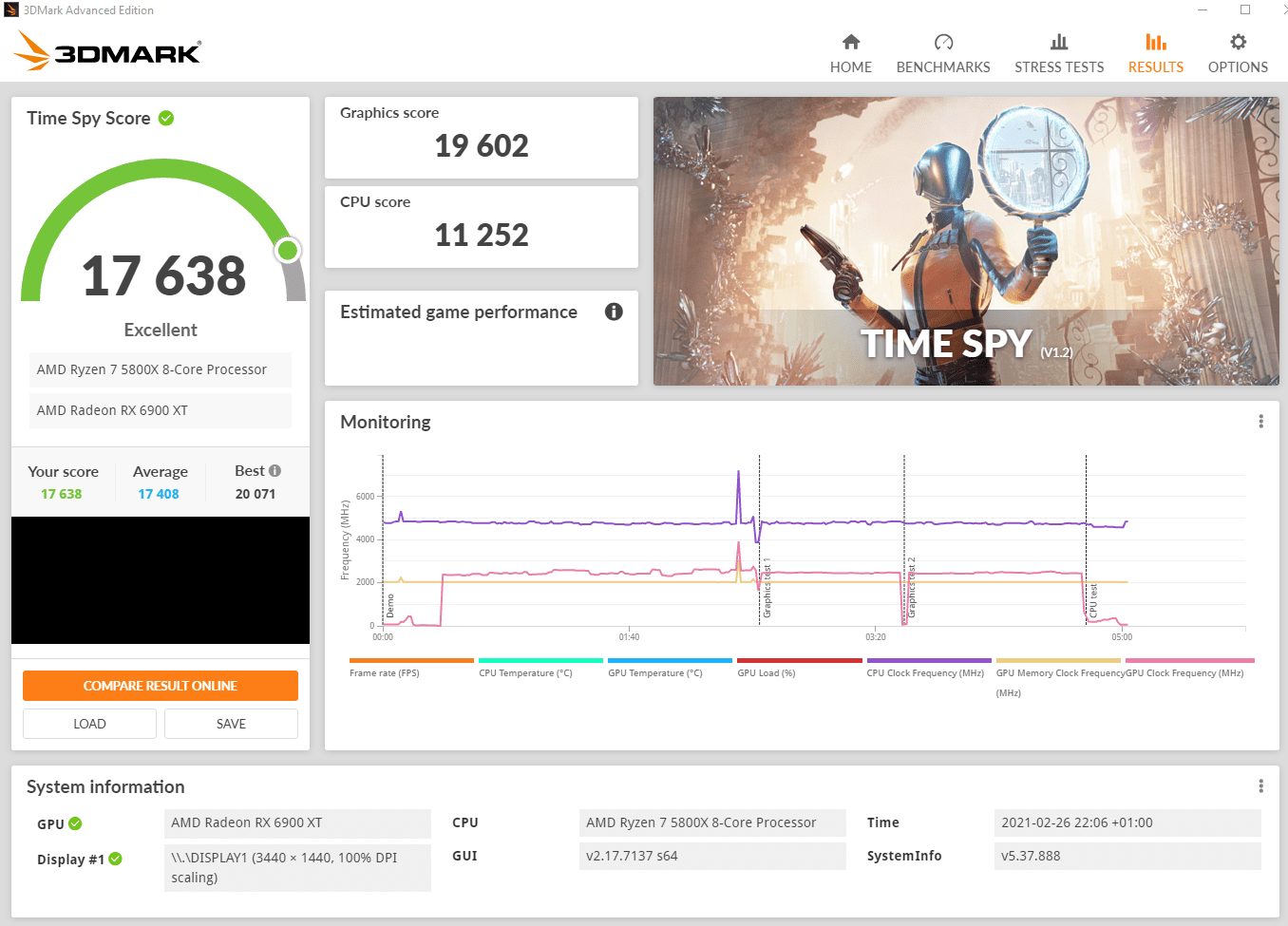Click the Best score 20 071
This screenshot has height=926, width=1288.
pos(256,494)
